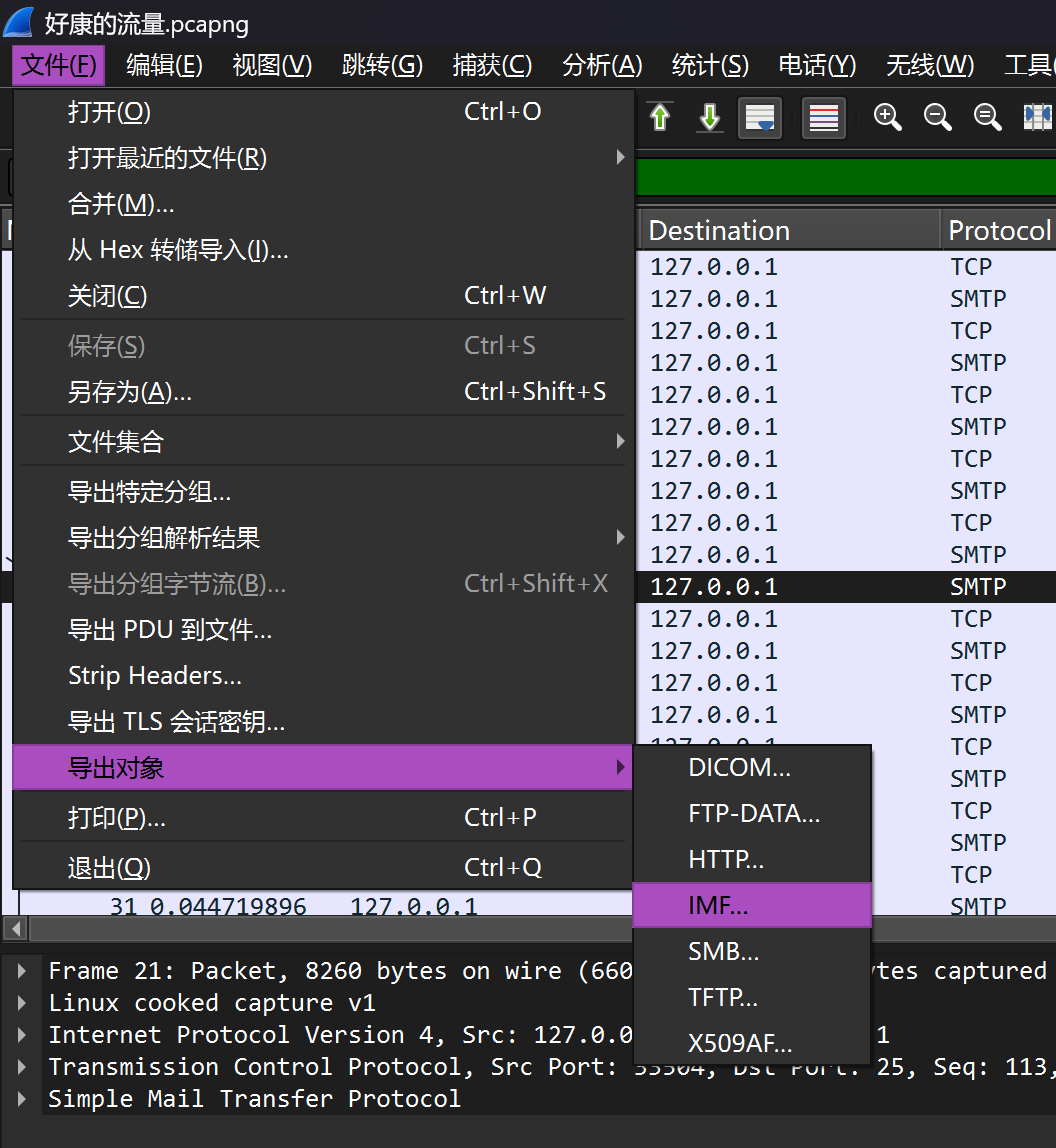Click the horizontal scrollbar left arrow
1056x1148 pixels.
[15, 929]
